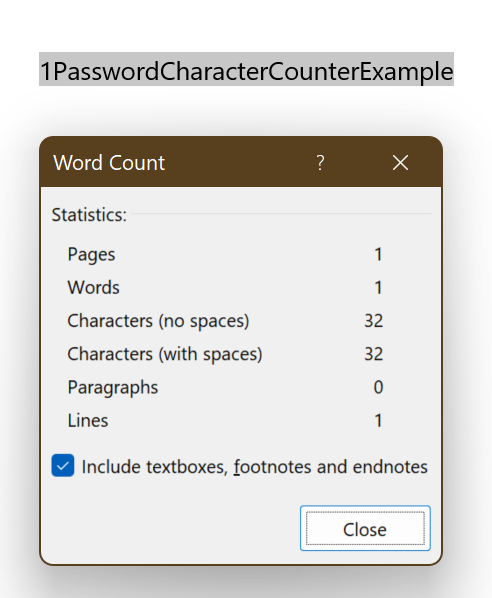492x598 pixels.
Task: Click the Characters (no spaces) label
Action: point(158,321)
